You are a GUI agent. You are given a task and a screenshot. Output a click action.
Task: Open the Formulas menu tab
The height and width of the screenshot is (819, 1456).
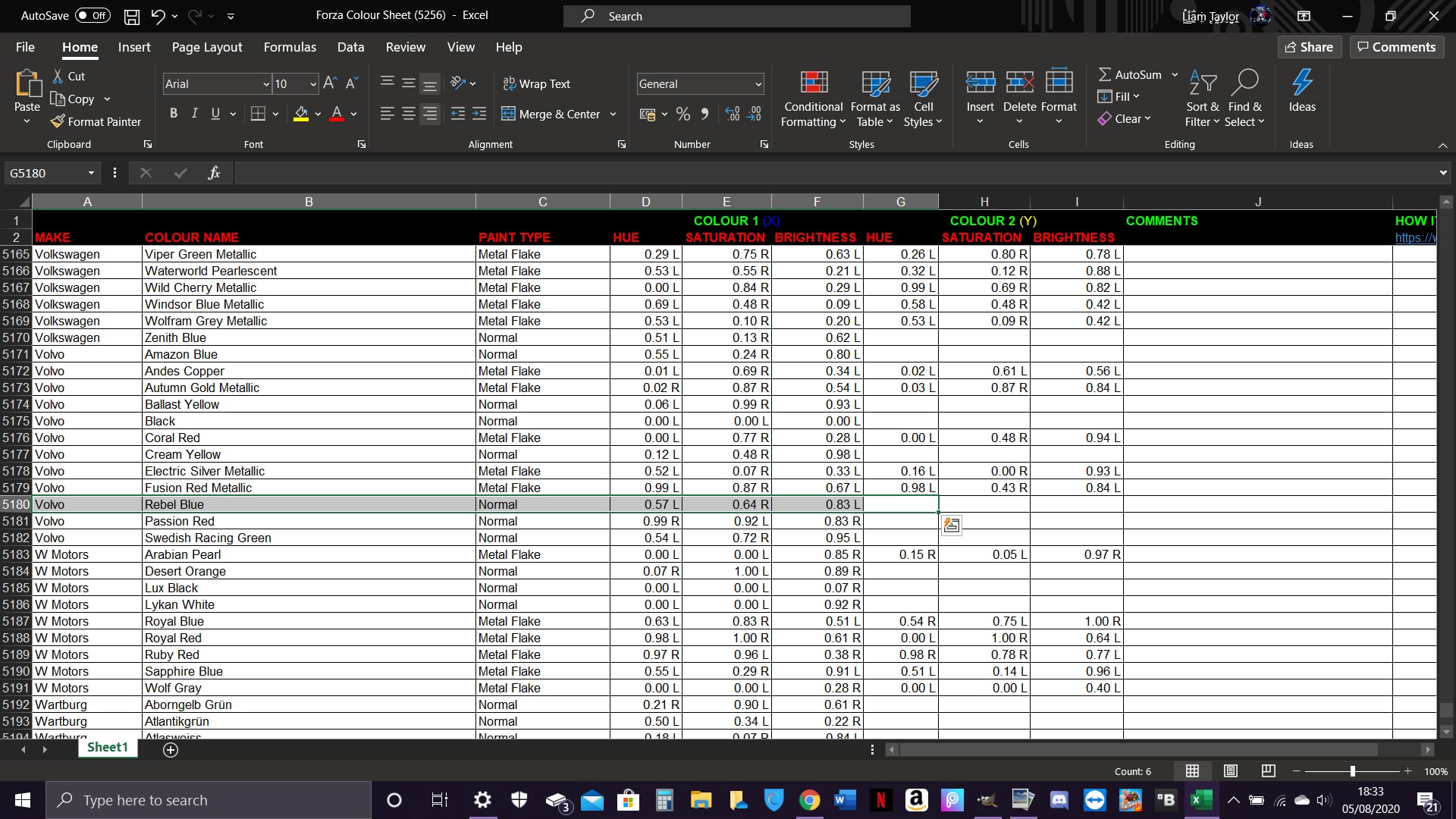click(289, 47)
